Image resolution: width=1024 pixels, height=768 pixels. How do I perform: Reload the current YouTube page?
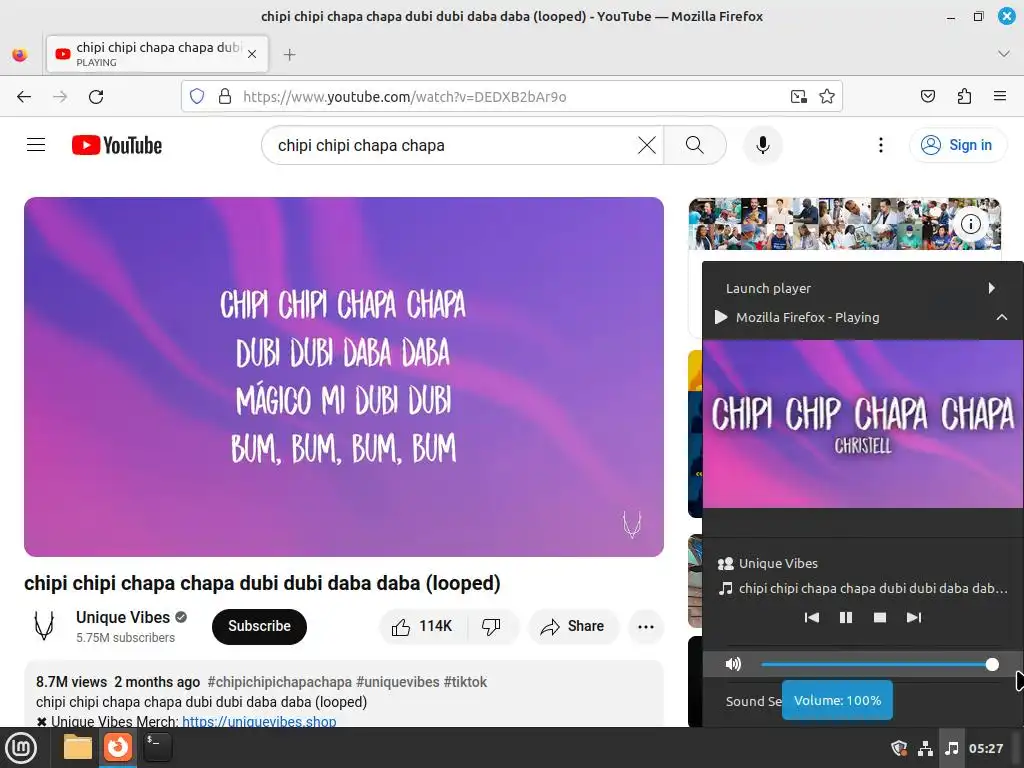point(96,97)
